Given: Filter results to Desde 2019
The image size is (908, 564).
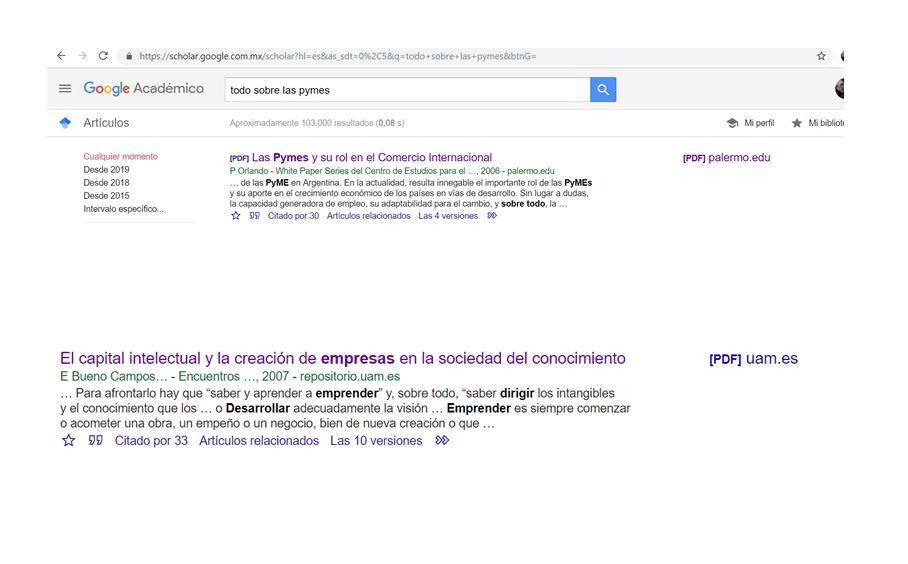Looking at the screenshot, I should point(106,170).
